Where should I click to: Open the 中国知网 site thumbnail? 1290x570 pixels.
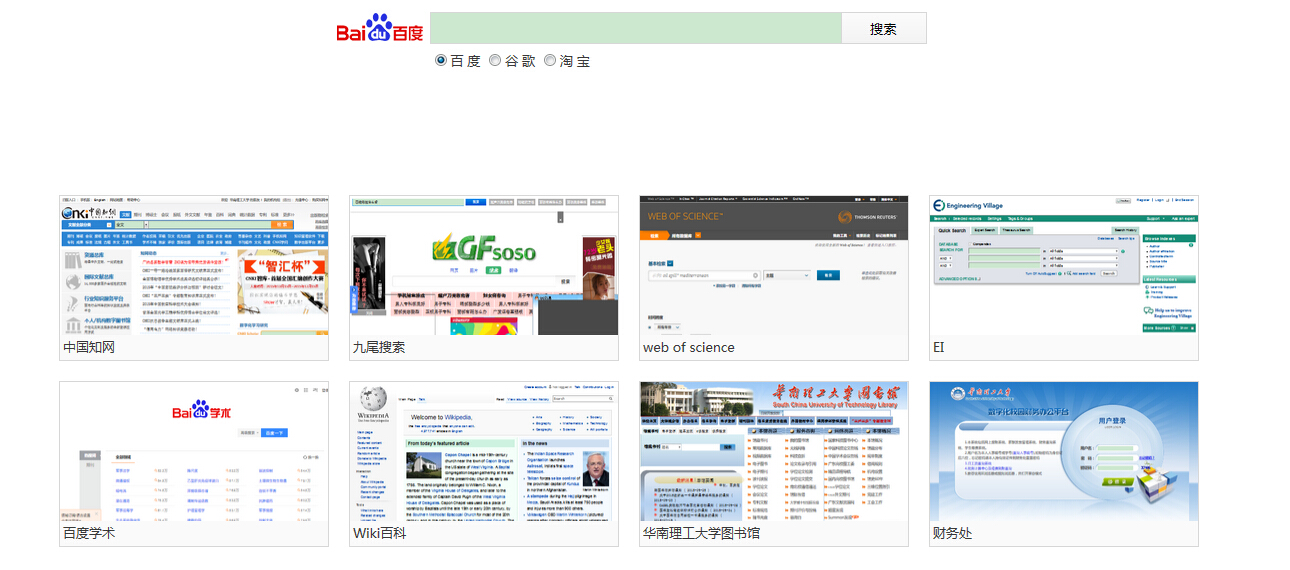click(194, 265)
